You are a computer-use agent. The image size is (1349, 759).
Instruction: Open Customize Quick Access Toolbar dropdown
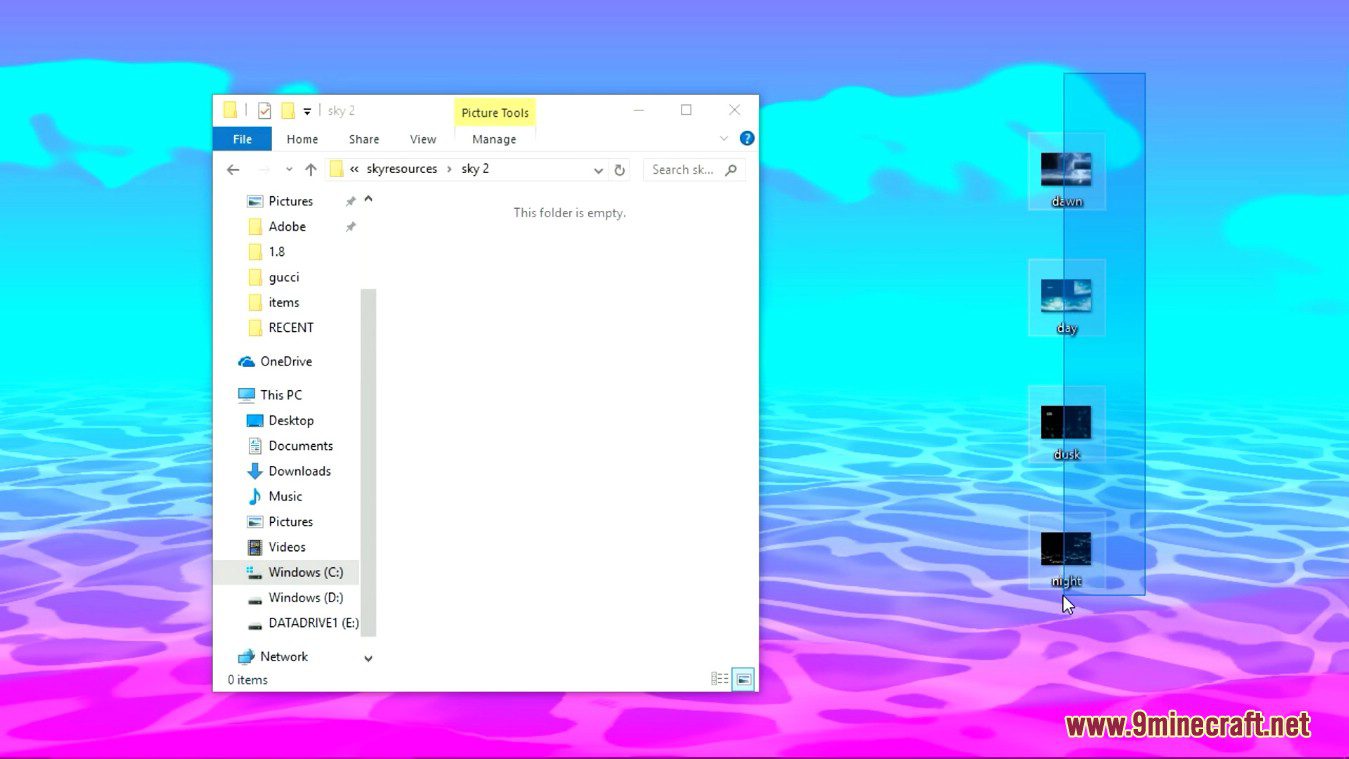(x=307, y=111)
